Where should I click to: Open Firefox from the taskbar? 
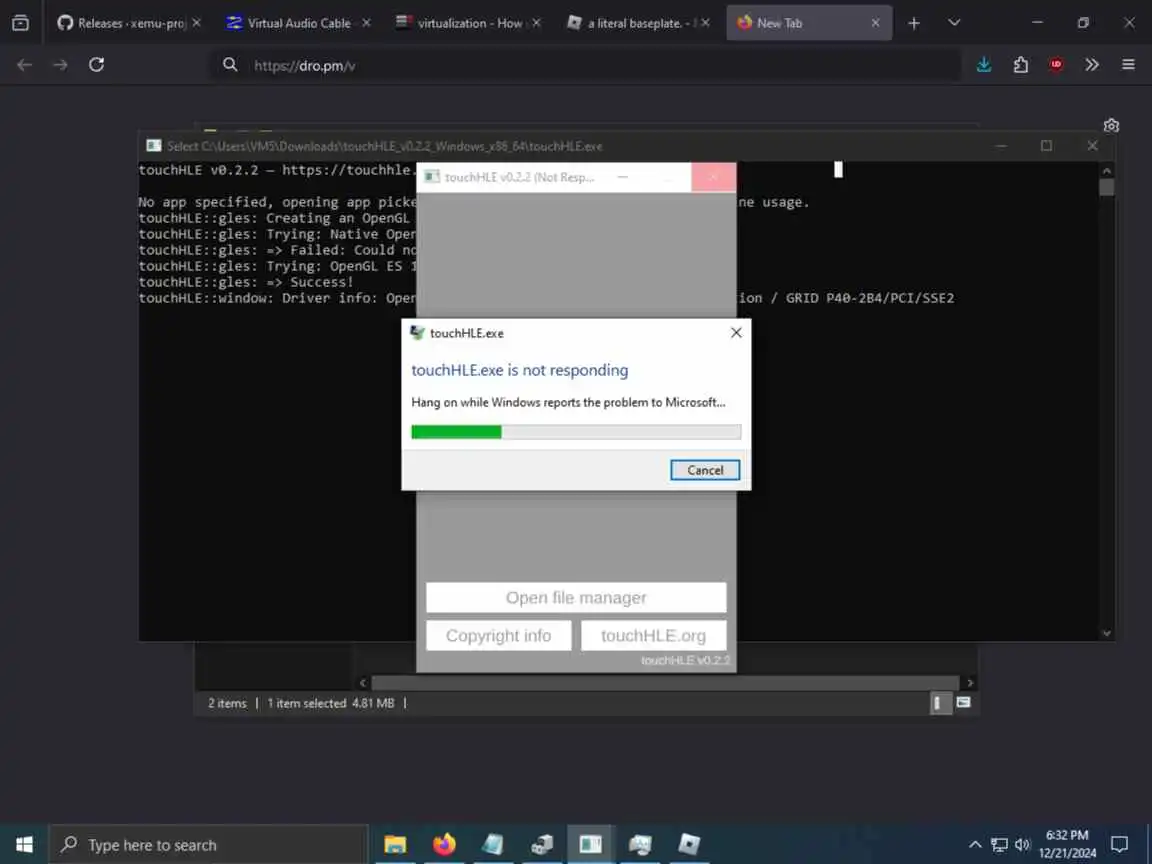(444, 844)
